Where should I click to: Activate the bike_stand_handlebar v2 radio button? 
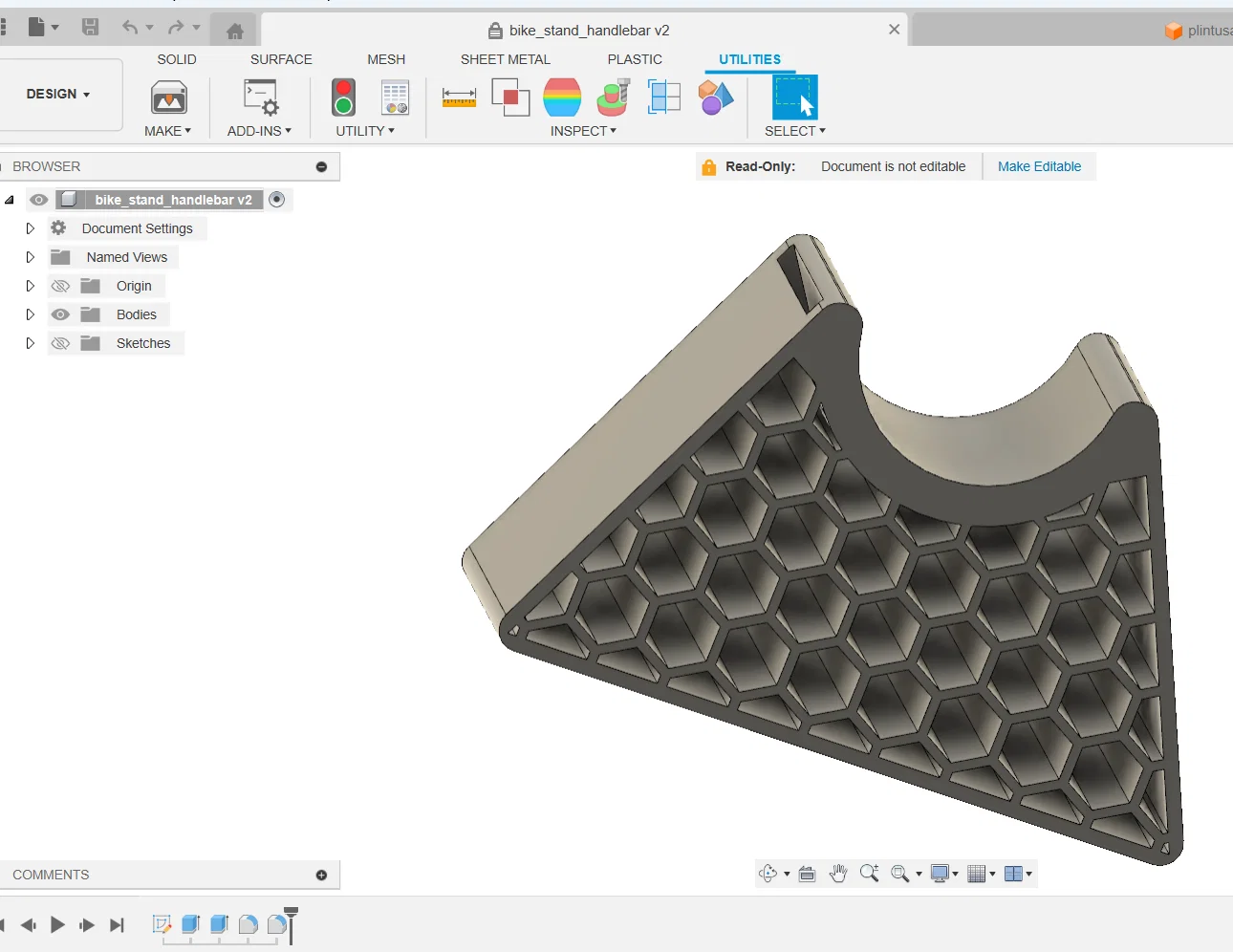[x=277, y=200]
